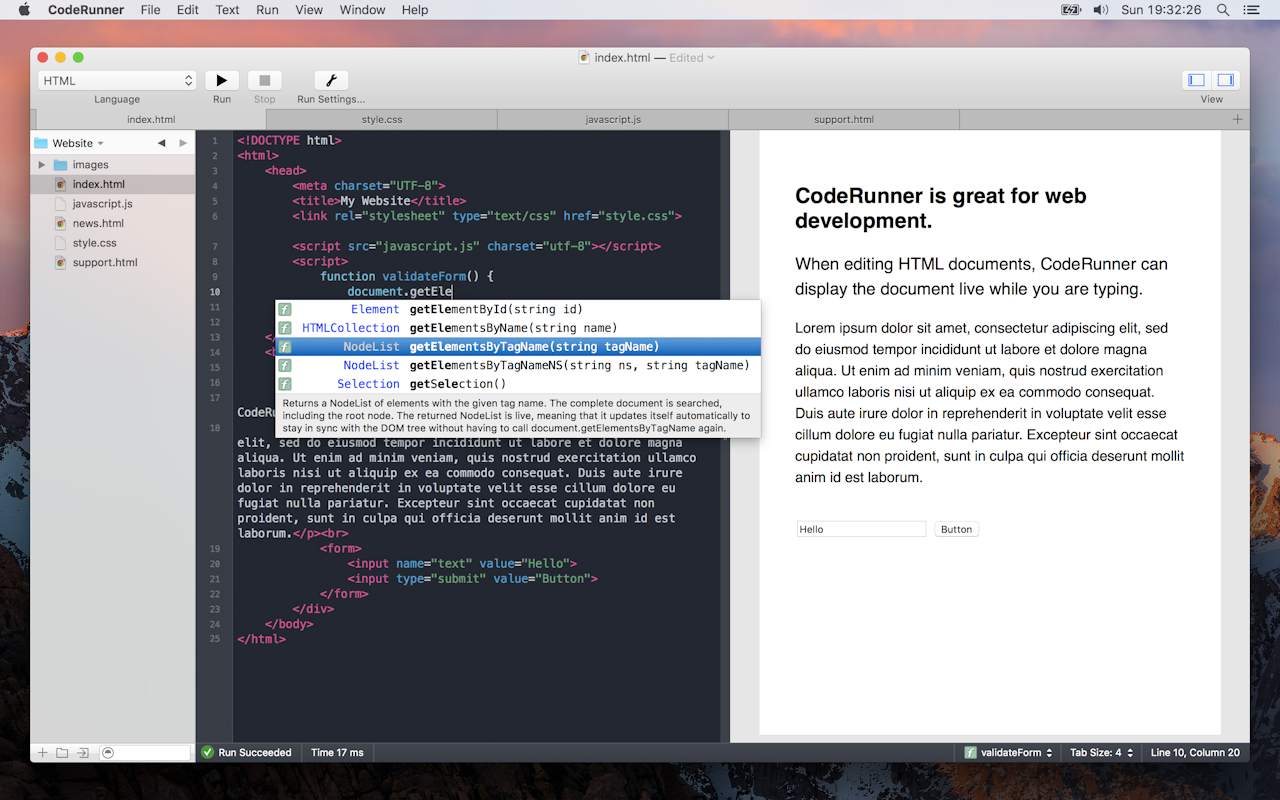Click the Run play button
1280x800 pixels.
point(221,81)
